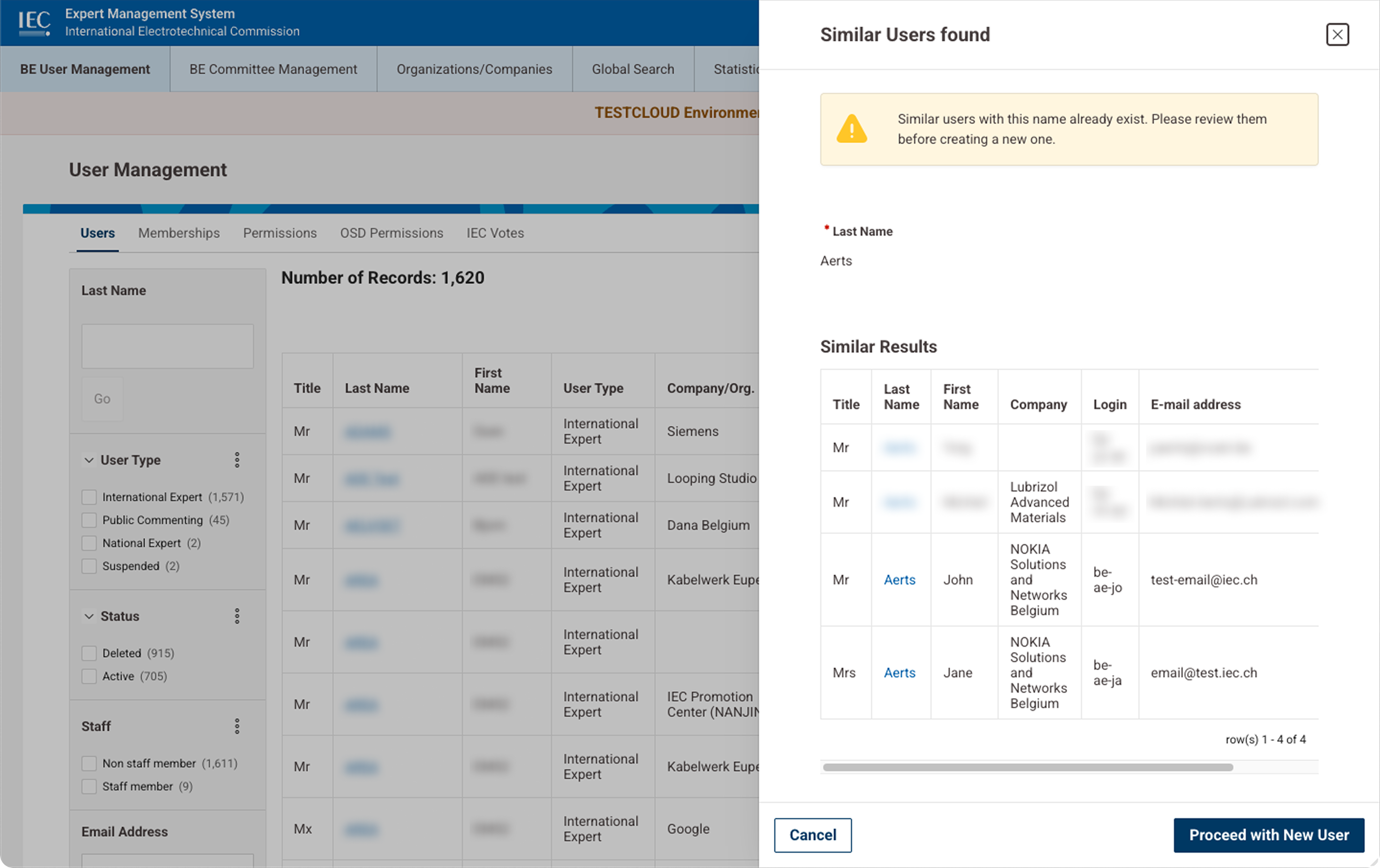Viewport: 1380px width, 868px height.
Task: Open the User Type filter options menu
Action: [x=237, y=459]
